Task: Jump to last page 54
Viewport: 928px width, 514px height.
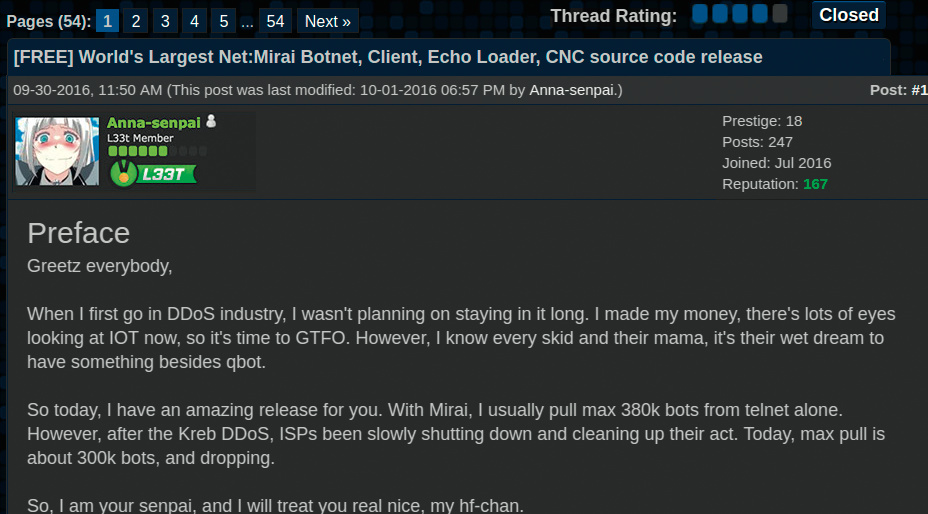Action: click(x=275, y=21)
